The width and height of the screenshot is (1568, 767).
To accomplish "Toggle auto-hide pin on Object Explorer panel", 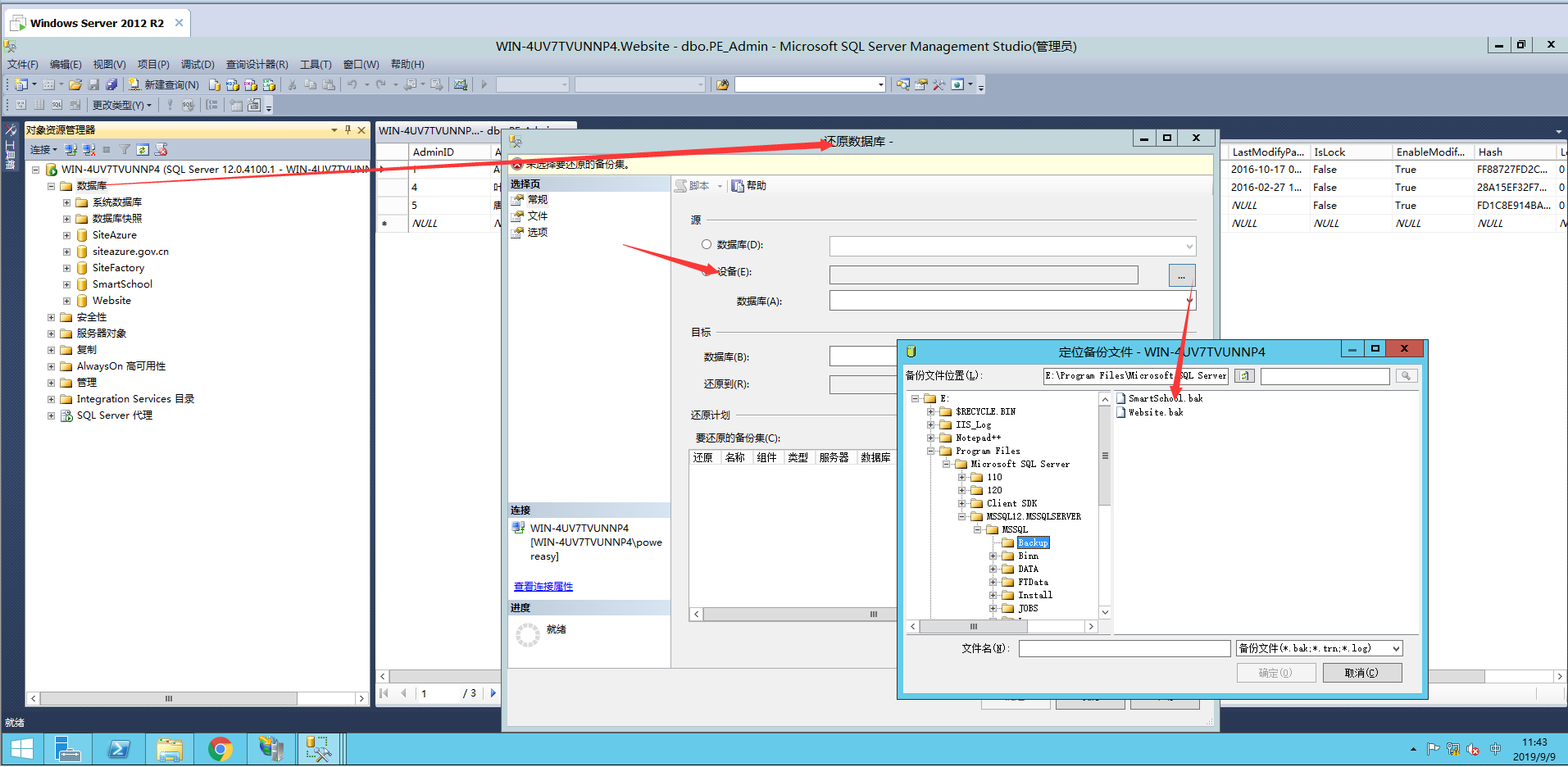I will click(x=348, y=129).
